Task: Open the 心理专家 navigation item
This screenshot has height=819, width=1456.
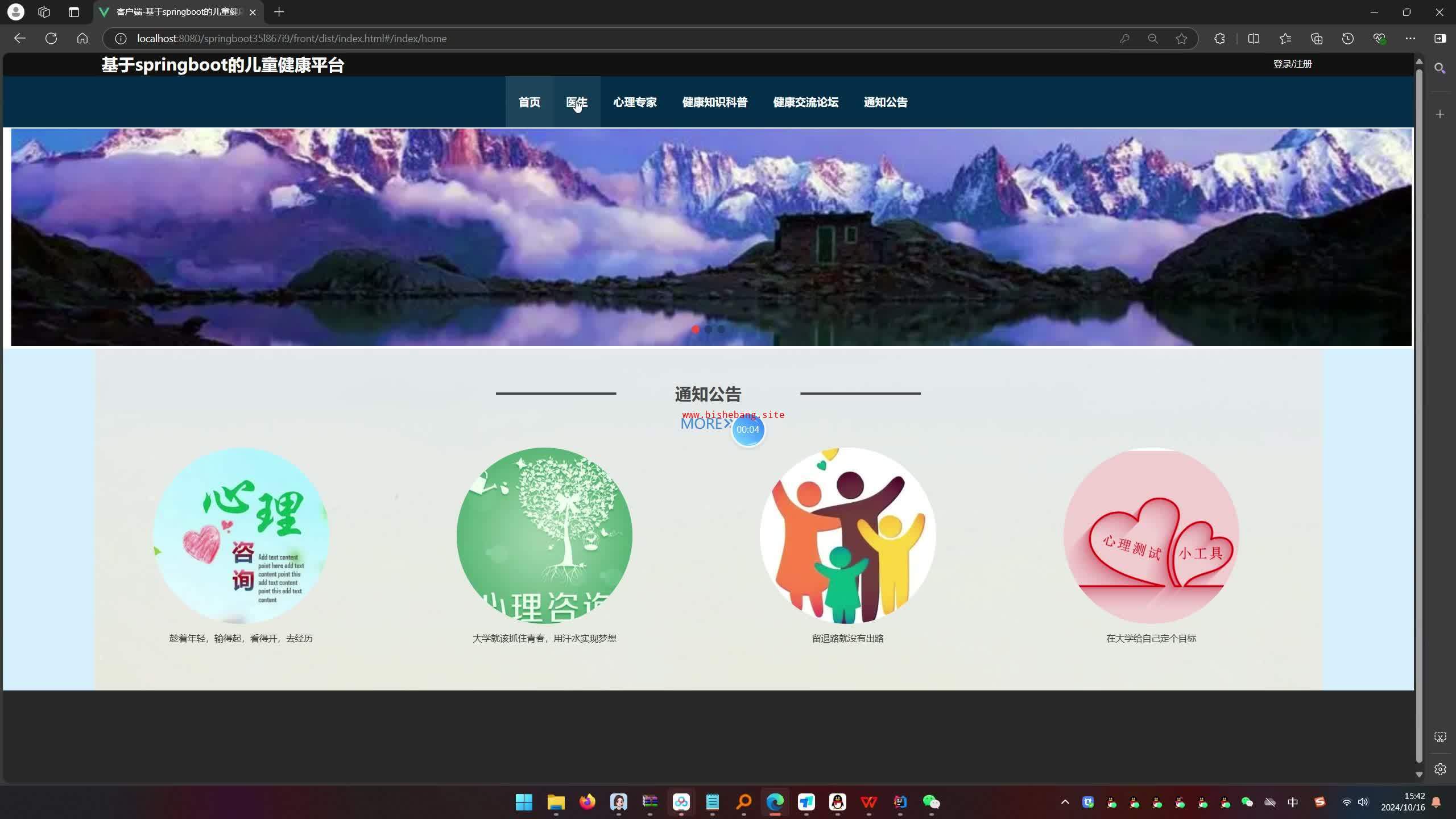Action: pyautogui.click(x=635, y=102)
